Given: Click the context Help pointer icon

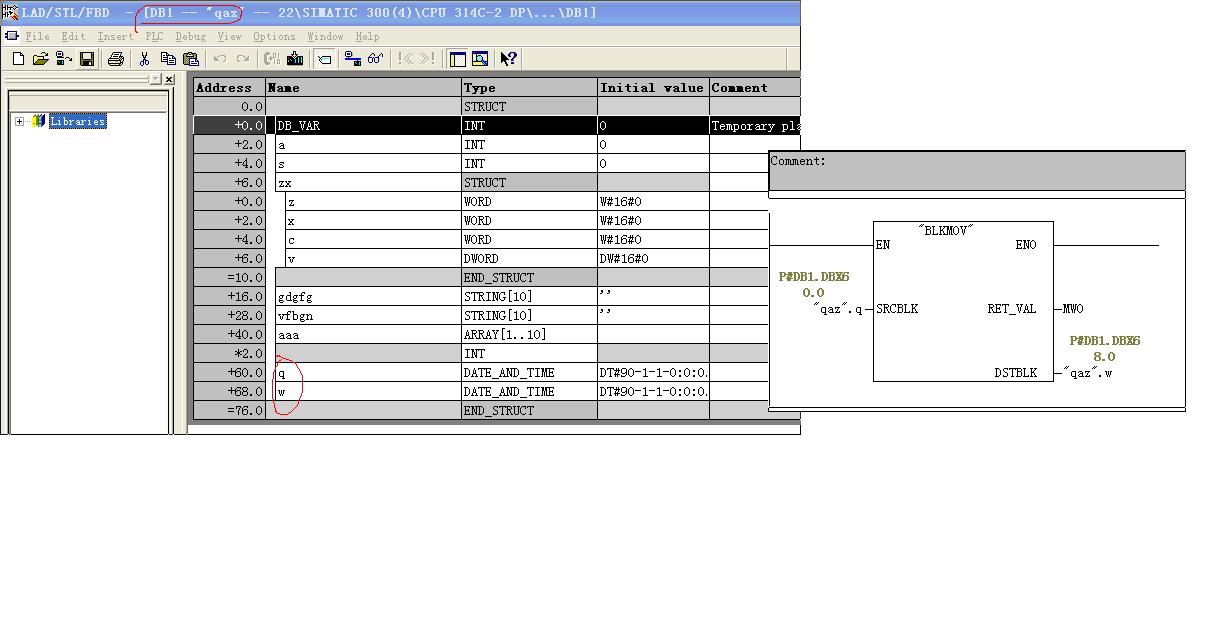Looking at the screenshot, I should point(509,59).
